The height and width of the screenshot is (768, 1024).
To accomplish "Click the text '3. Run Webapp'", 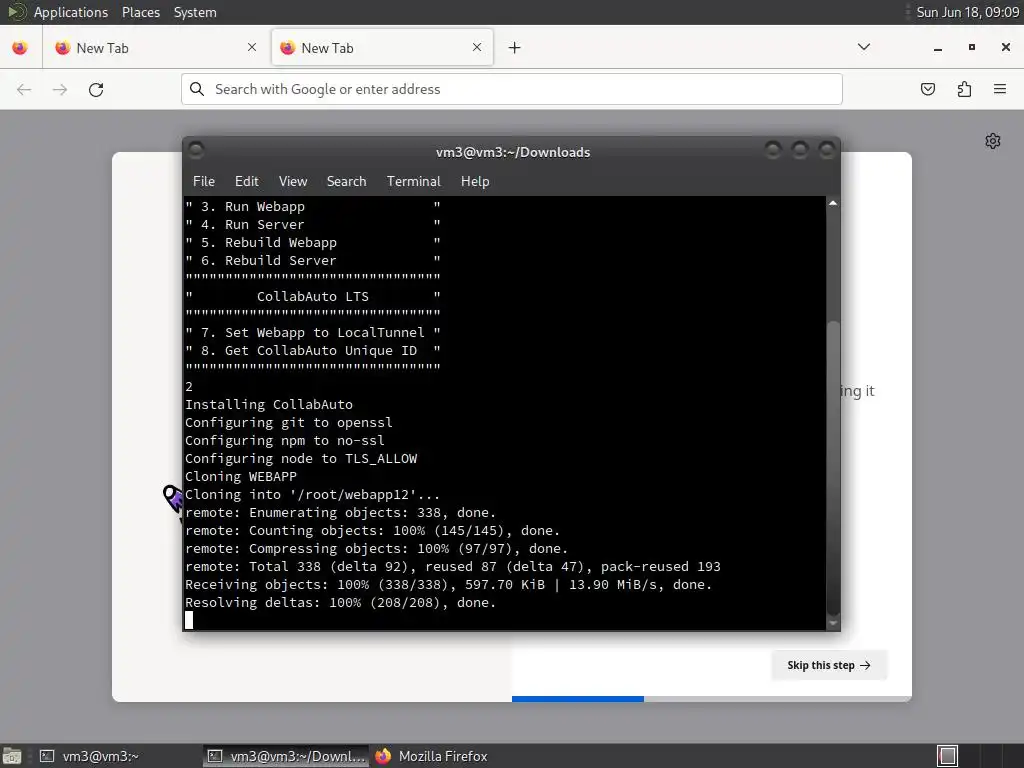I will tap(253, 206).
